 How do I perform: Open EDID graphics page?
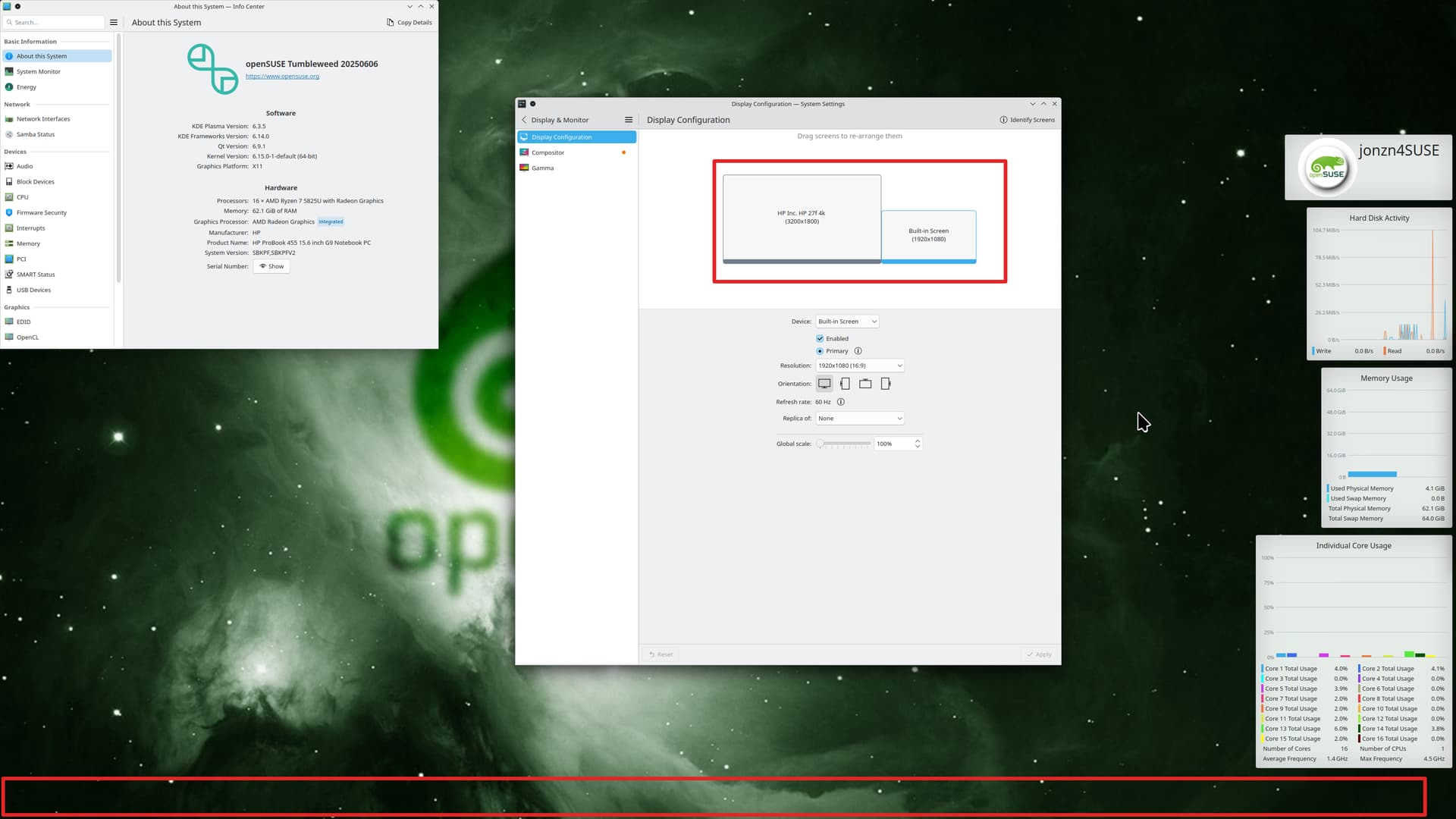pyautogui.click(x=57, y=322)
